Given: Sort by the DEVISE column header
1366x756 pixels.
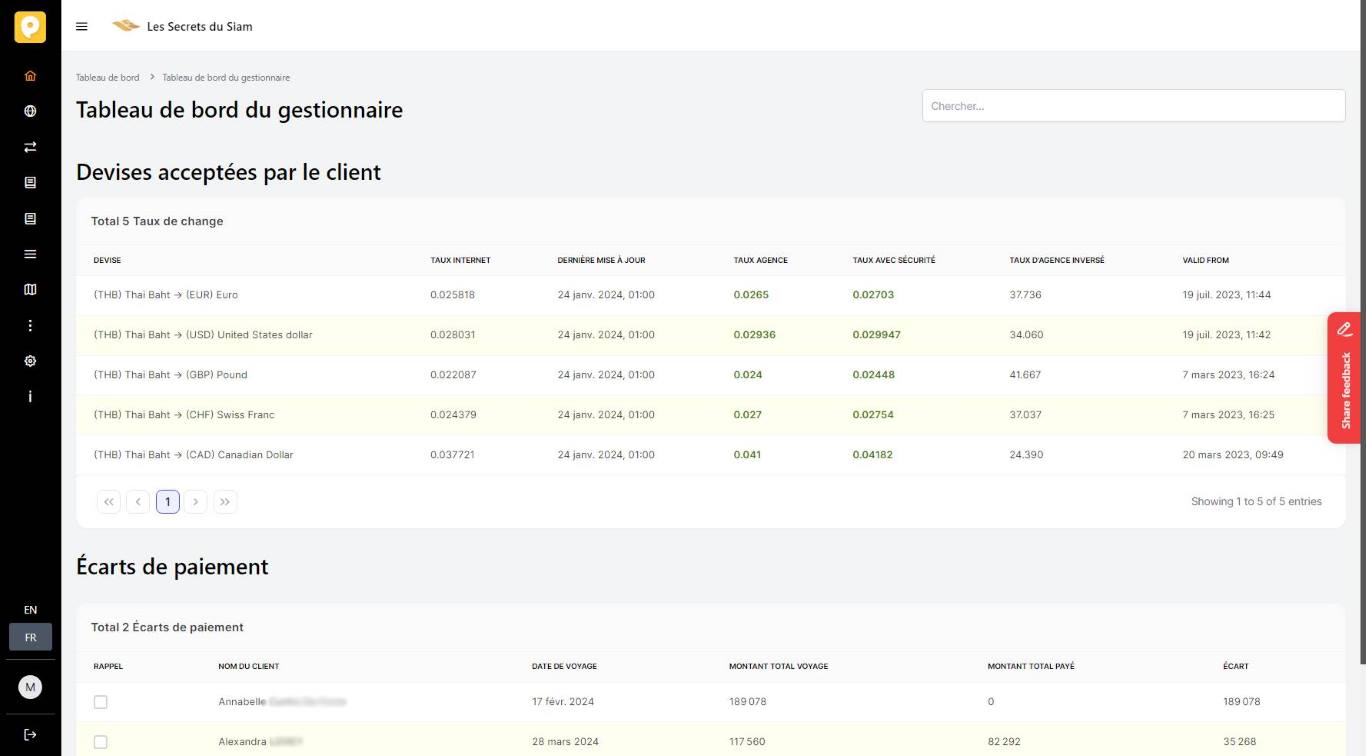Looking at the screenshot, I should (x=107, y=260).
